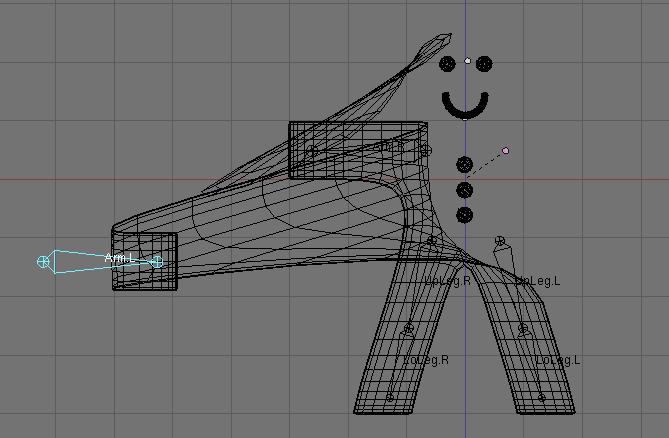Click the white object center dot between eyes

[x=467, y=61]
